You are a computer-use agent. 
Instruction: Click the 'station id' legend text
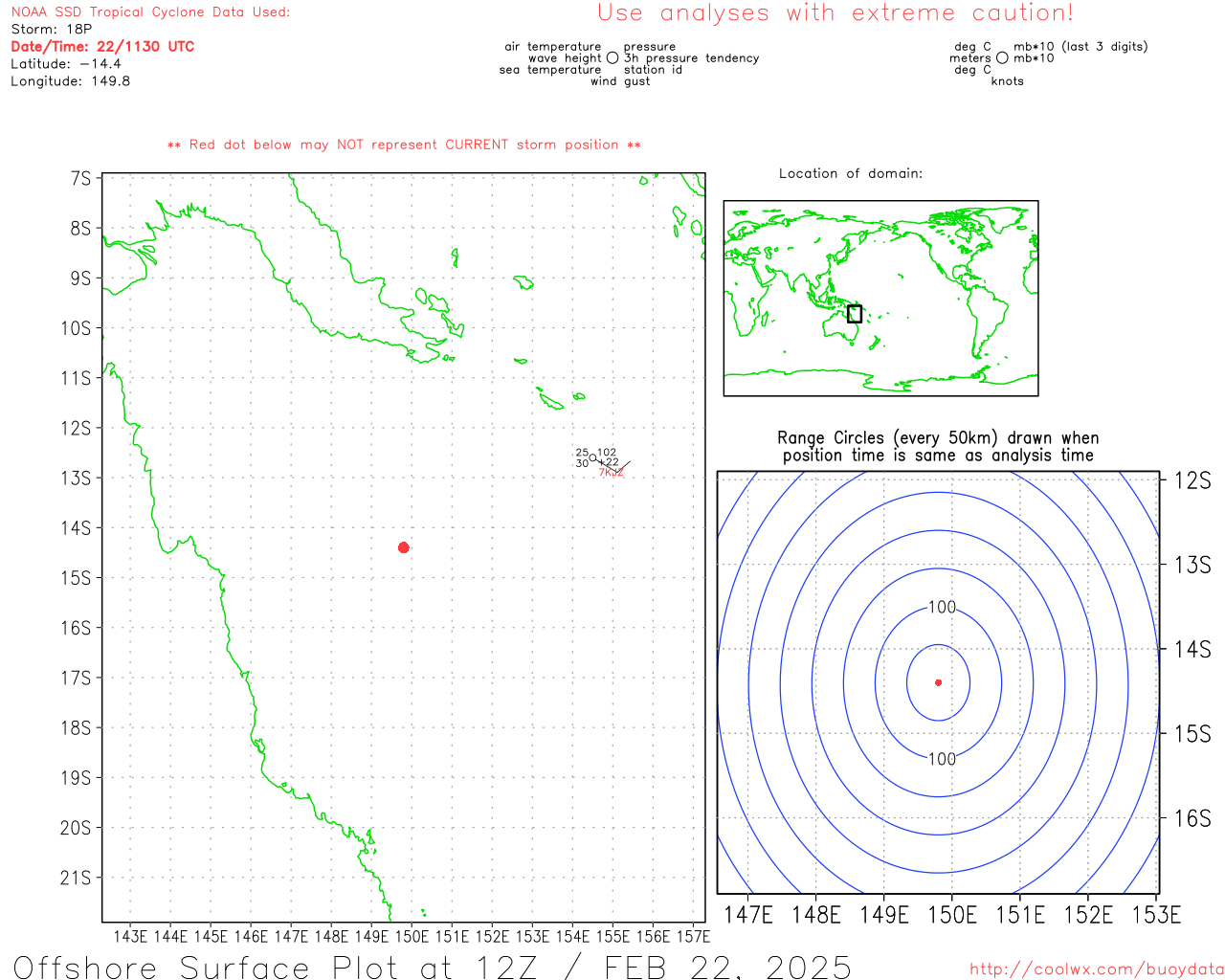[653, 70]
